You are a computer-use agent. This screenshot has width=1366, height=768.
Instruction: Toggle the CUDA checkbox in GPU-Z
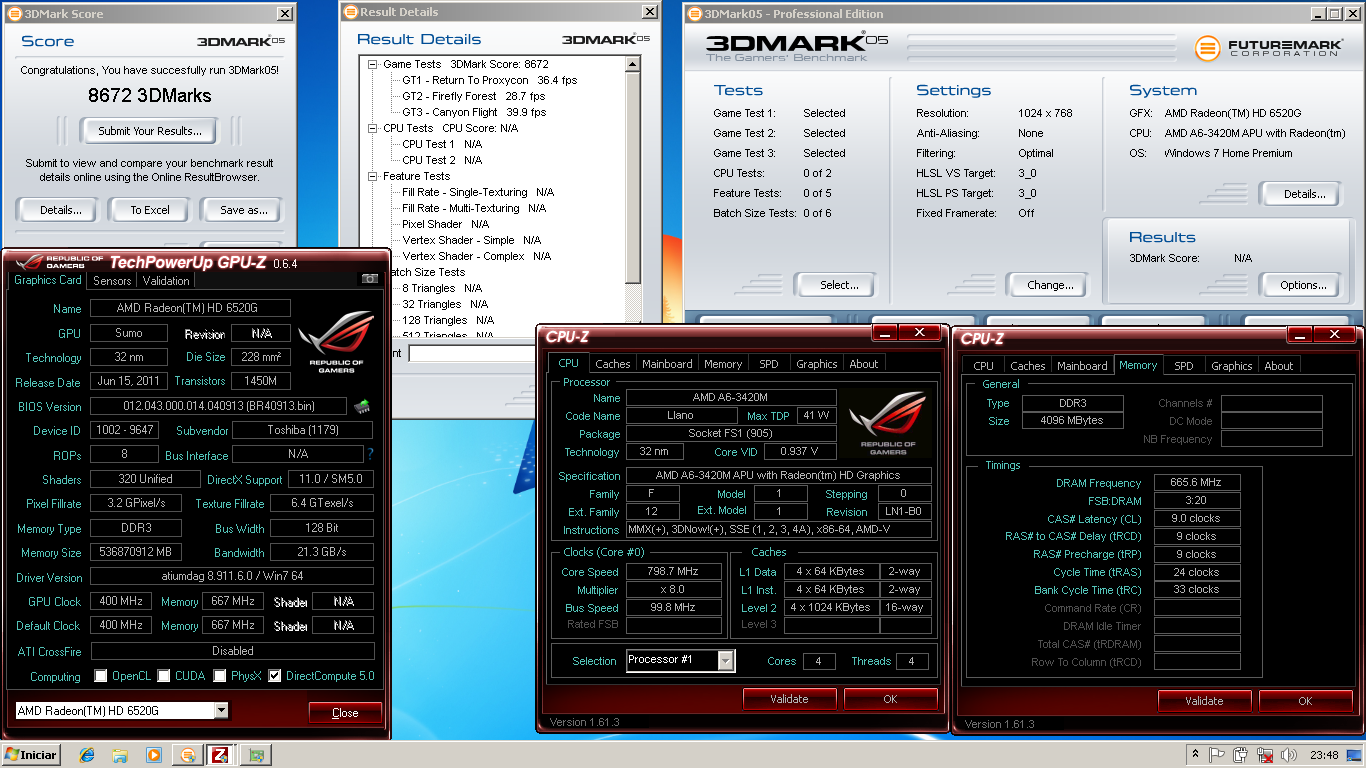[164, 676]
